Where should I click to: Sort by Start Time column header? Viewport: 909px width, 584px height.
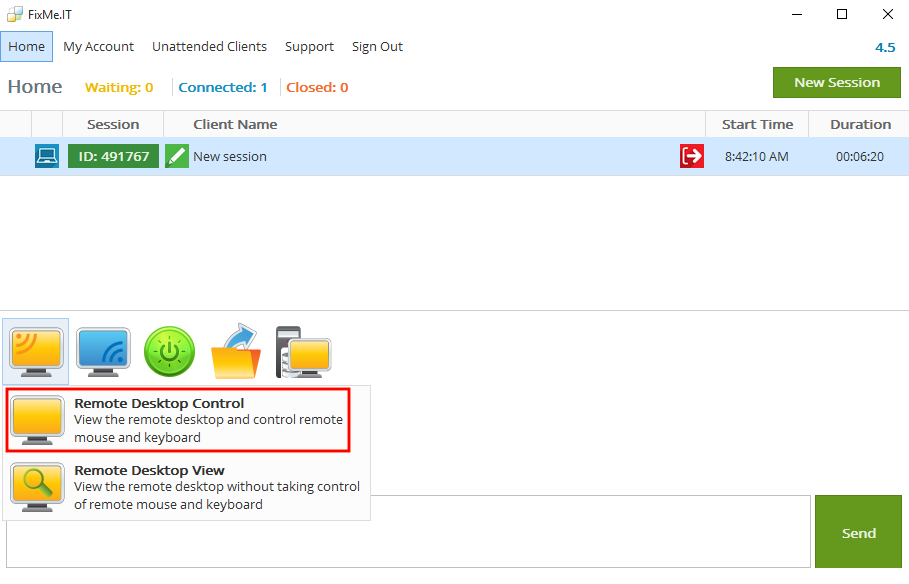[757, 124]
